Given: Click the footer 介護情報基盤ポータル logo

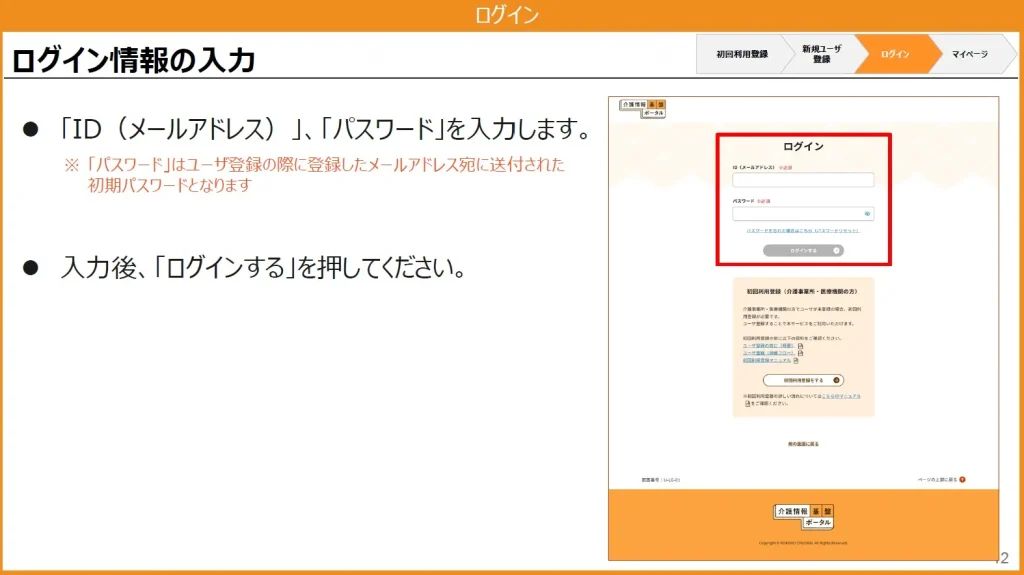Looking at the screenshot, I should coord(803,515).
